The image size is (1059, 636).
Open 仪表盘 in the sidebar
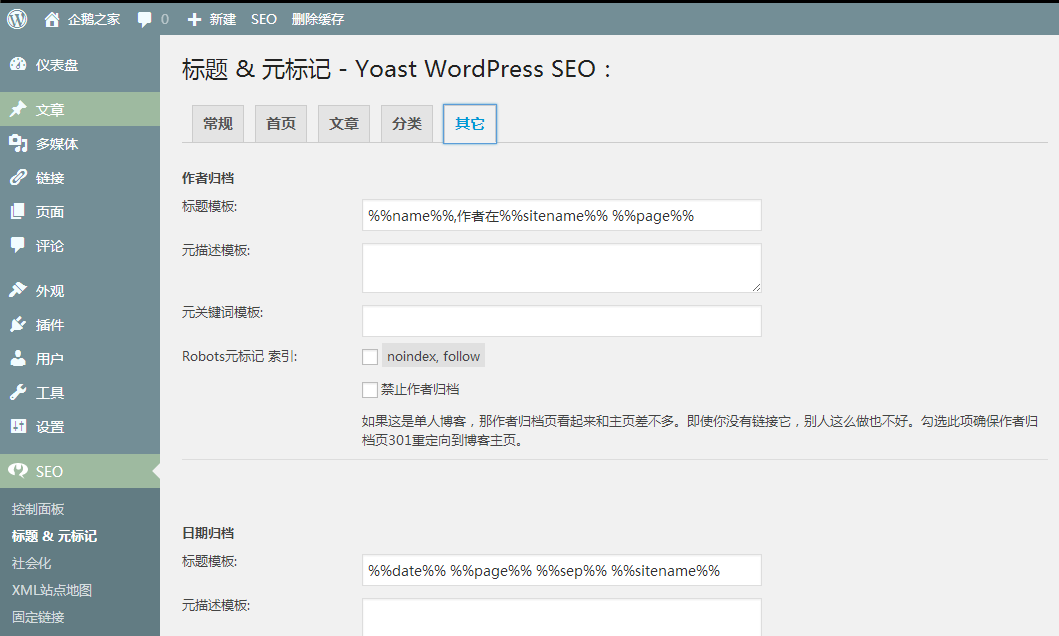pos(57,65)
